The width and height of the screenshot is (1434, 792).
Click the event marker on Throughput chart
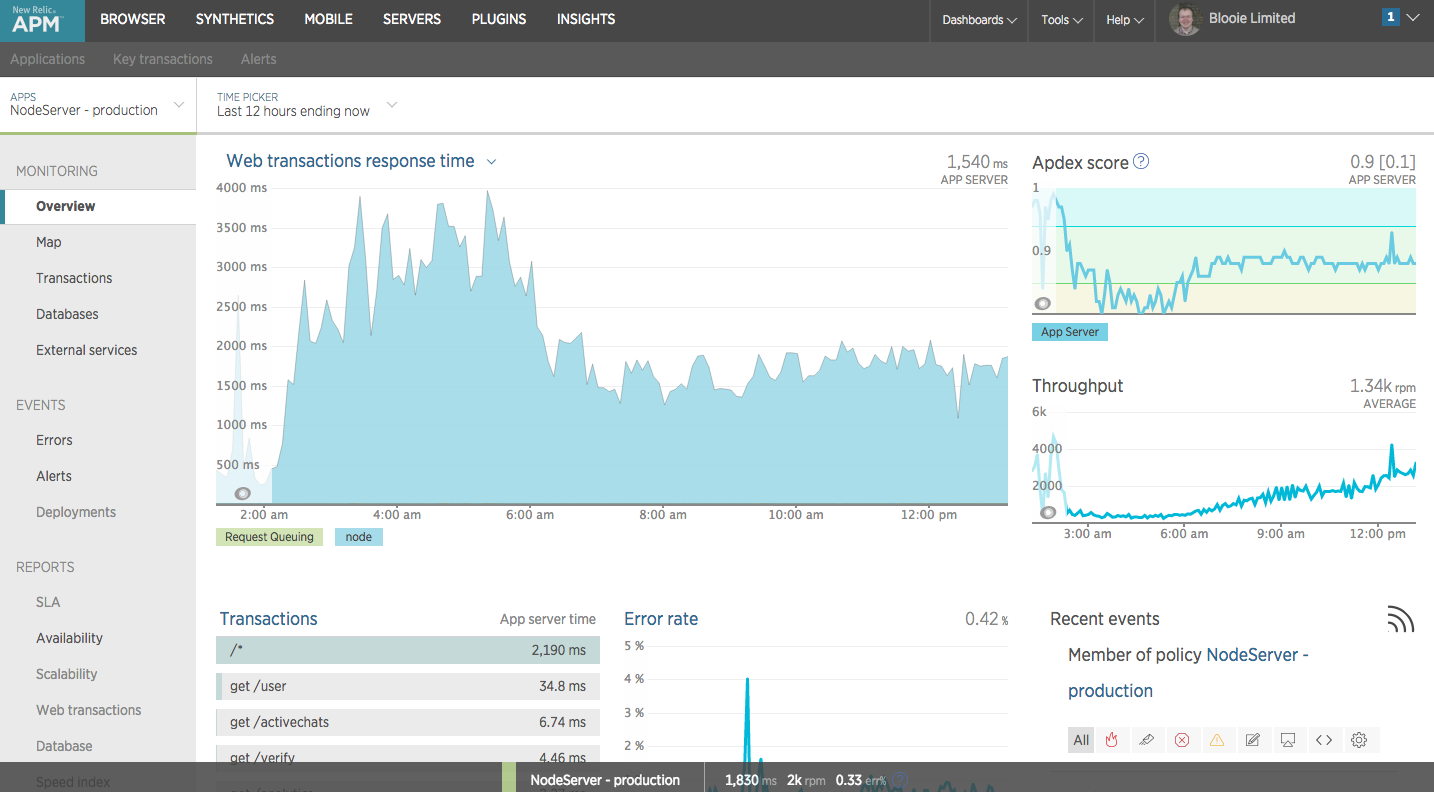(1047, 512)
